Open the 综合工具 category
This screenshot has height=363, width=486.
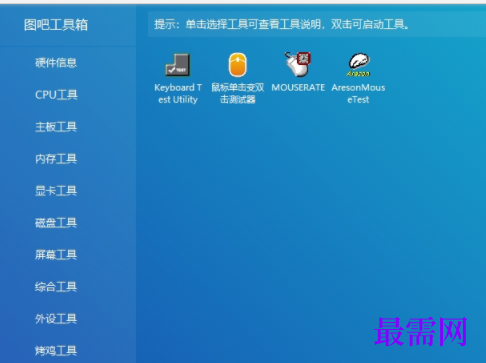56,287
